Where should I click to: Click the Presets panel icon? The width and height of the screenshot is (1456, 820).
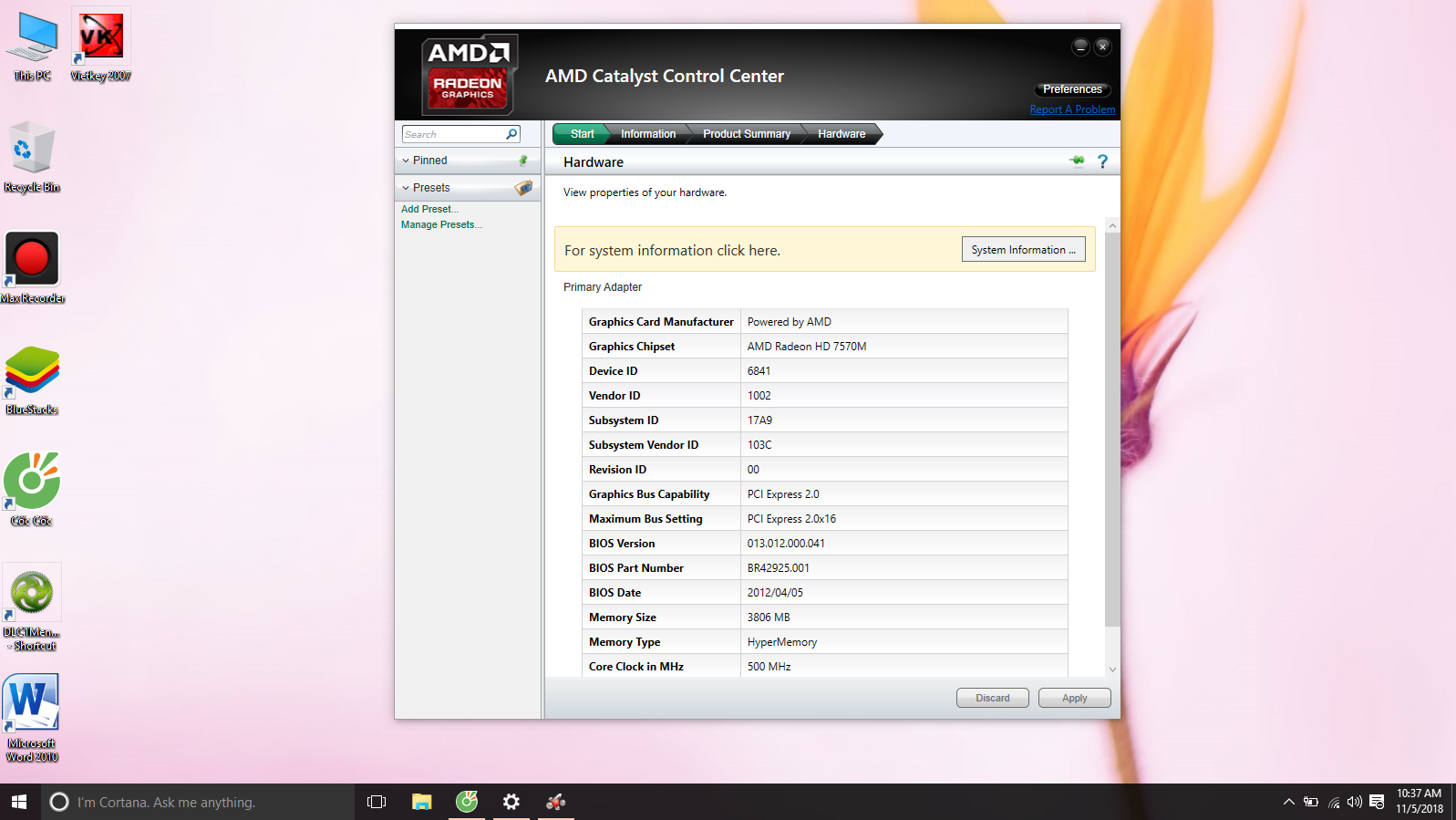[x=523, y=188]
